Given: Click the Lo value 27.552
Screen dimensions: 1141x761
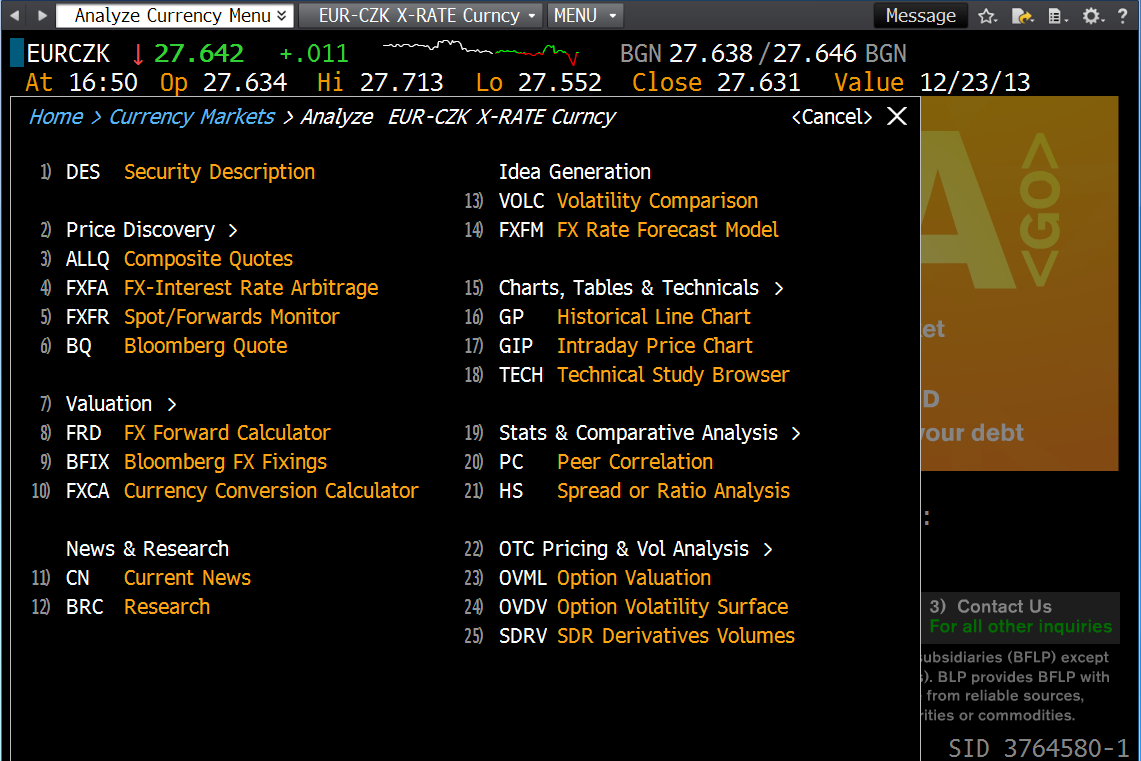Looking at the screenshot, I should [x=560, y=82].
